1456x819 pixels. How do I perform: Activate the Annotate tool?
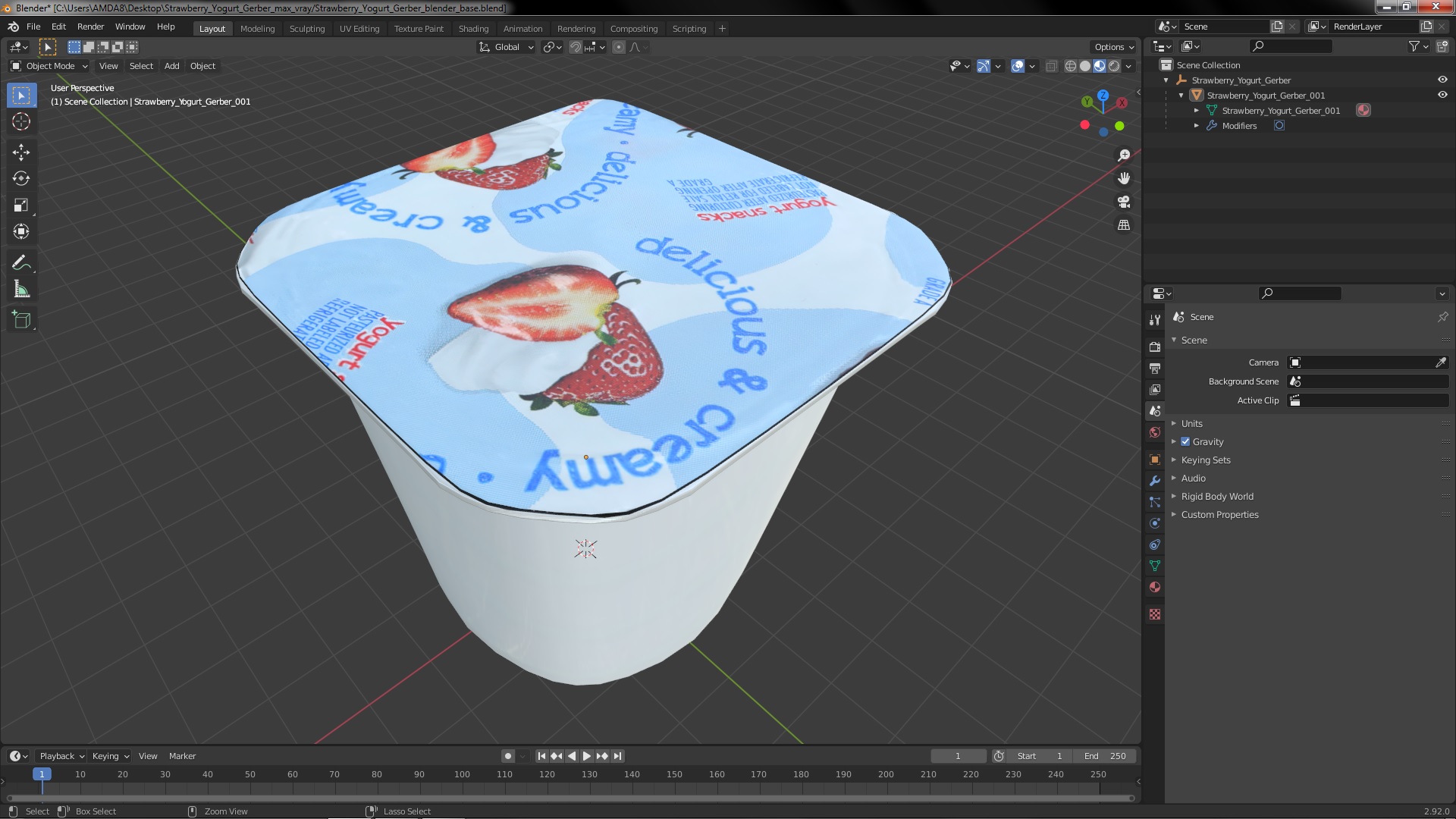21,263
